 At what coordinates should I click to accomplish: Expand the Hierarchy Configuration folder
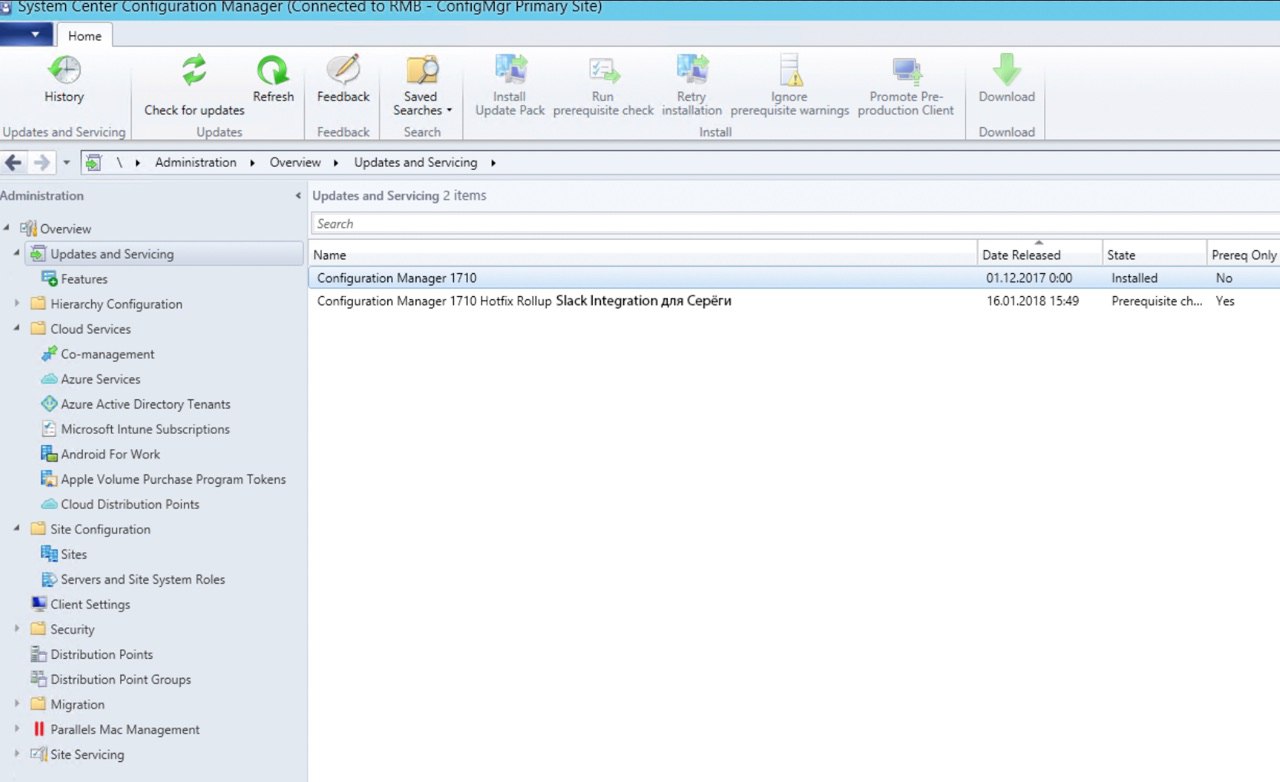pyautogui.click(x=17, y=304)
